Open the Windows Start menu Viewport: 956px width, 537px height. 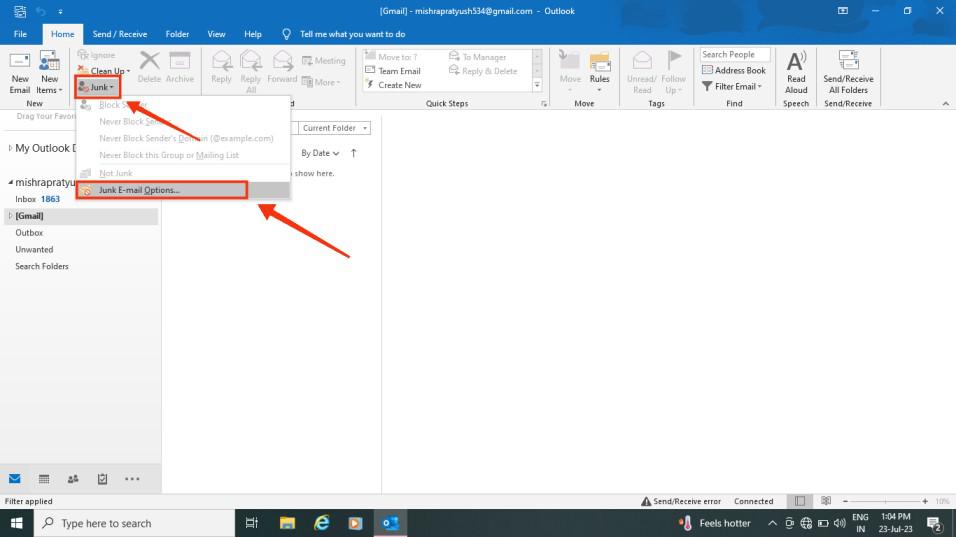[16, 523]
